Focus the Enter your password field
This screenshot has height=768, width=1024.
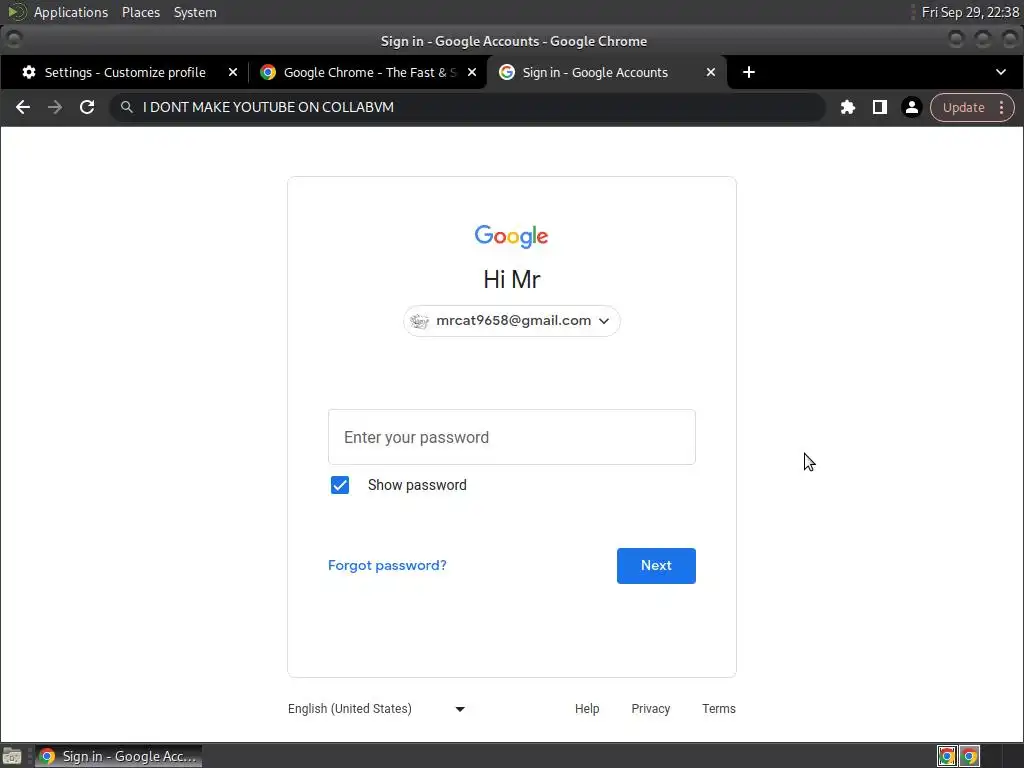511,437
